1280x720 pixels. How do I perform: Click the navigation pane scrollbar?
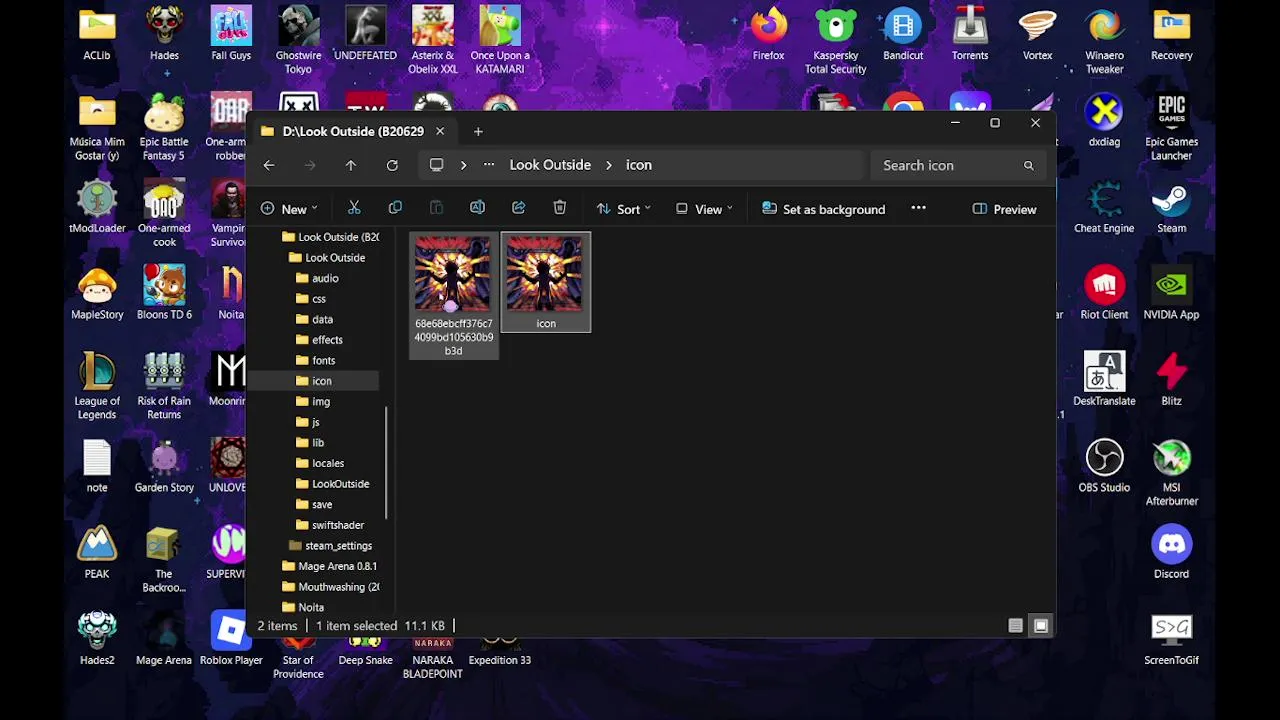pyautogui.click(x=386, y=462)
